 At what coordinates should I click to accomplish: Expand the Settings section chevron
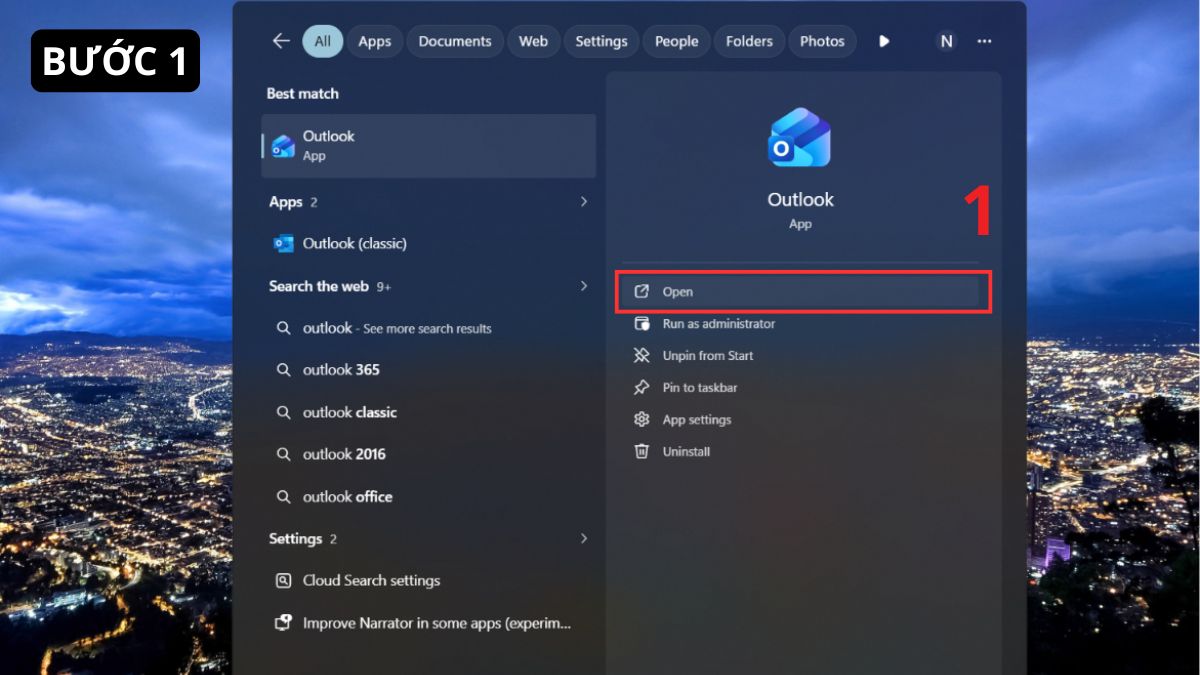[584, 538]
